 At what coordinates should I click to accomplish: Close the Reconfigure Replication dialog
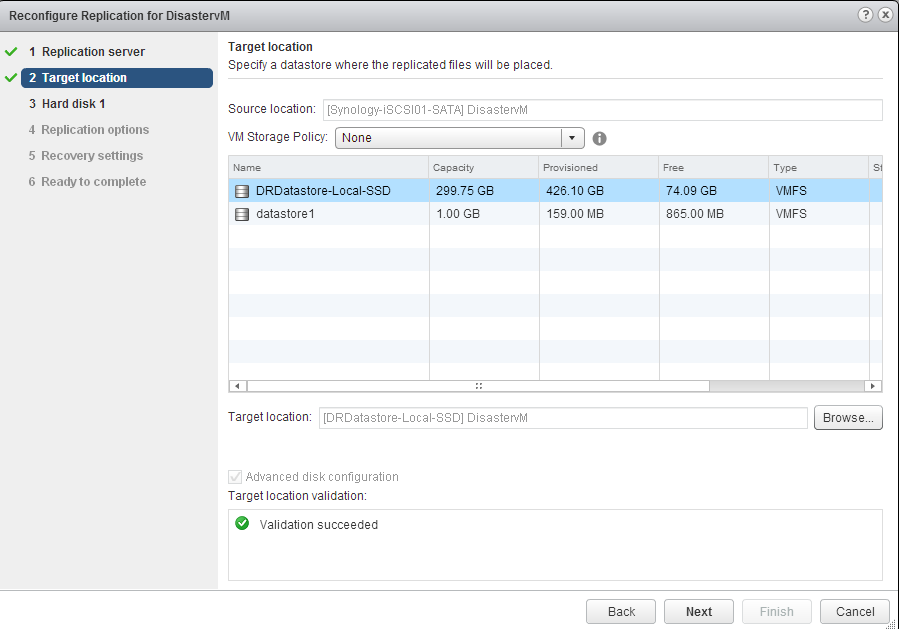884,16
